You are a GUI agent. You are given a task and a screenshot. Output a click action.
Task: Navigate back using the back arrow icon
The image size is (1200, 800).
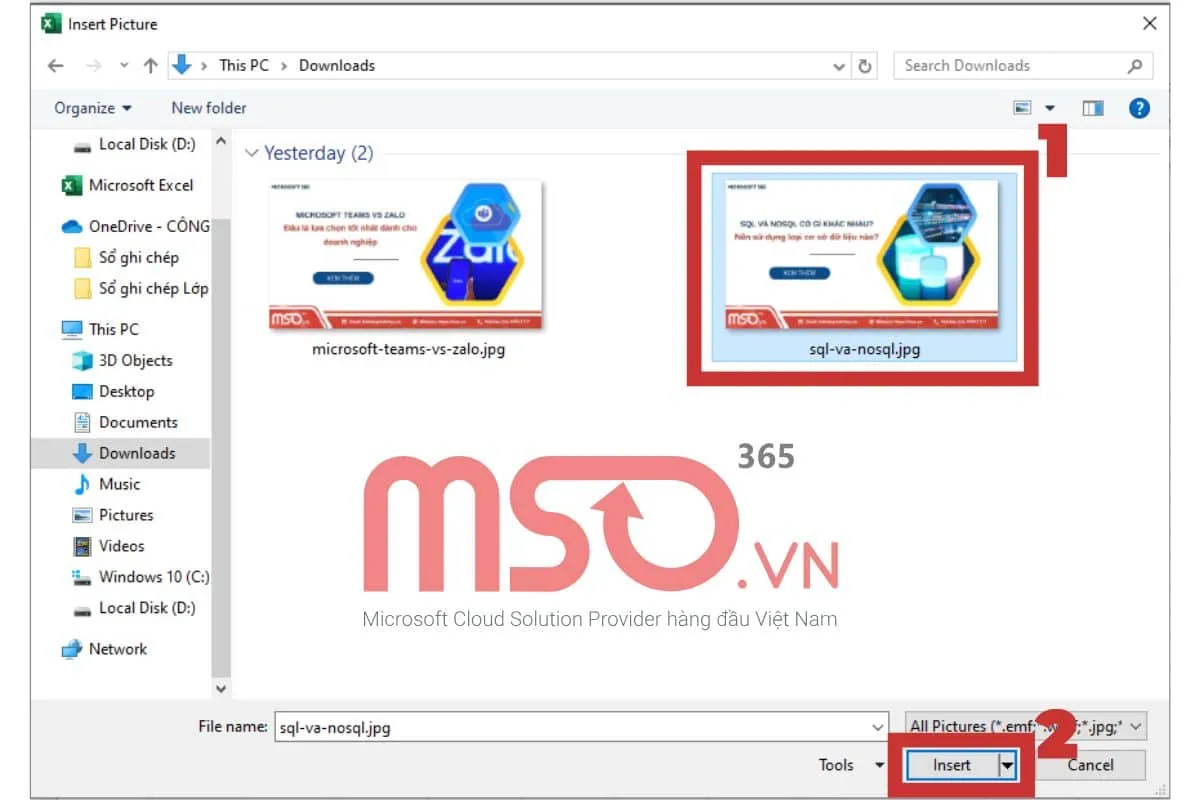pyautogui.click(x=55, y=65)
